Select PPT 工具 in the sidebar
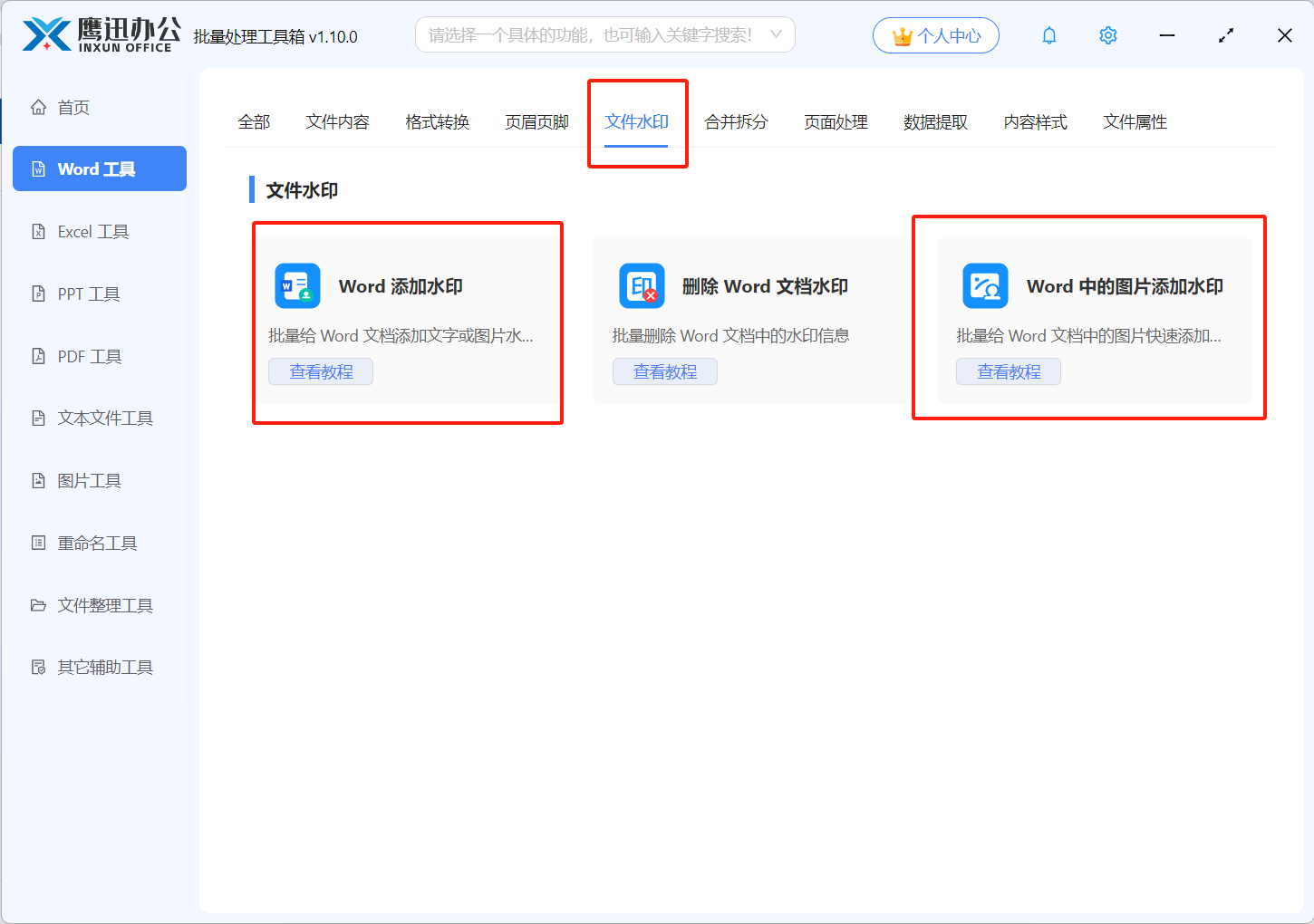Viewport: 1314px width, 924px height. point(100,294)
